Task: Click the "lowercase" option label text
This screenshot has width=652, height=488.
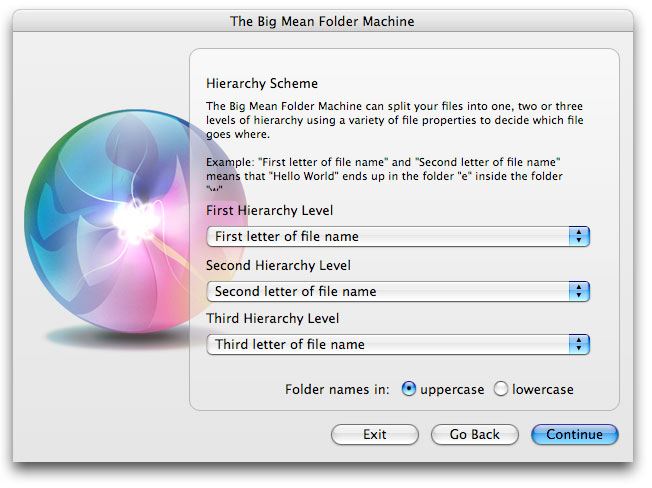Action: pyautogui.click(x=543, y=389)
